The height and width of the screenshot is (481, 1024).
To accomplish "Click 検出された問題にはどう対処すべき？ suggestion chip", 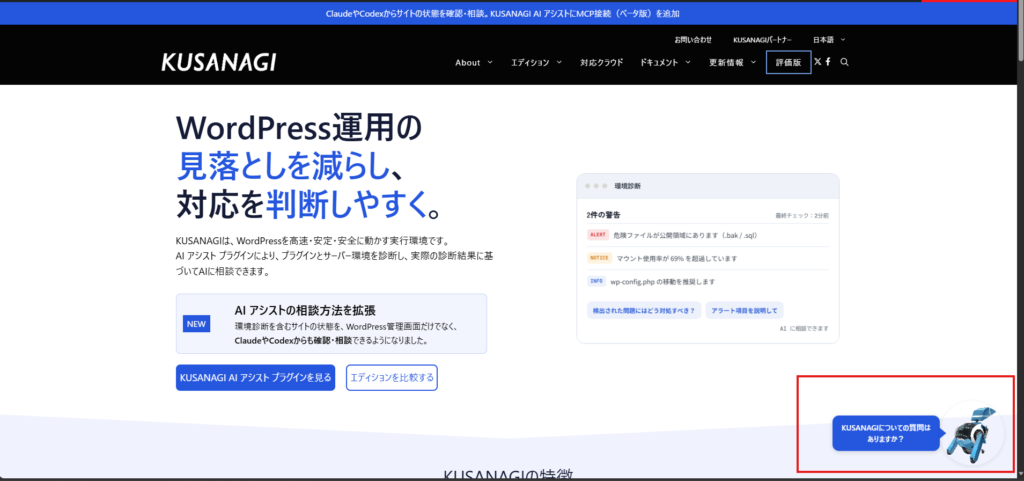I will tap(644, 310).
